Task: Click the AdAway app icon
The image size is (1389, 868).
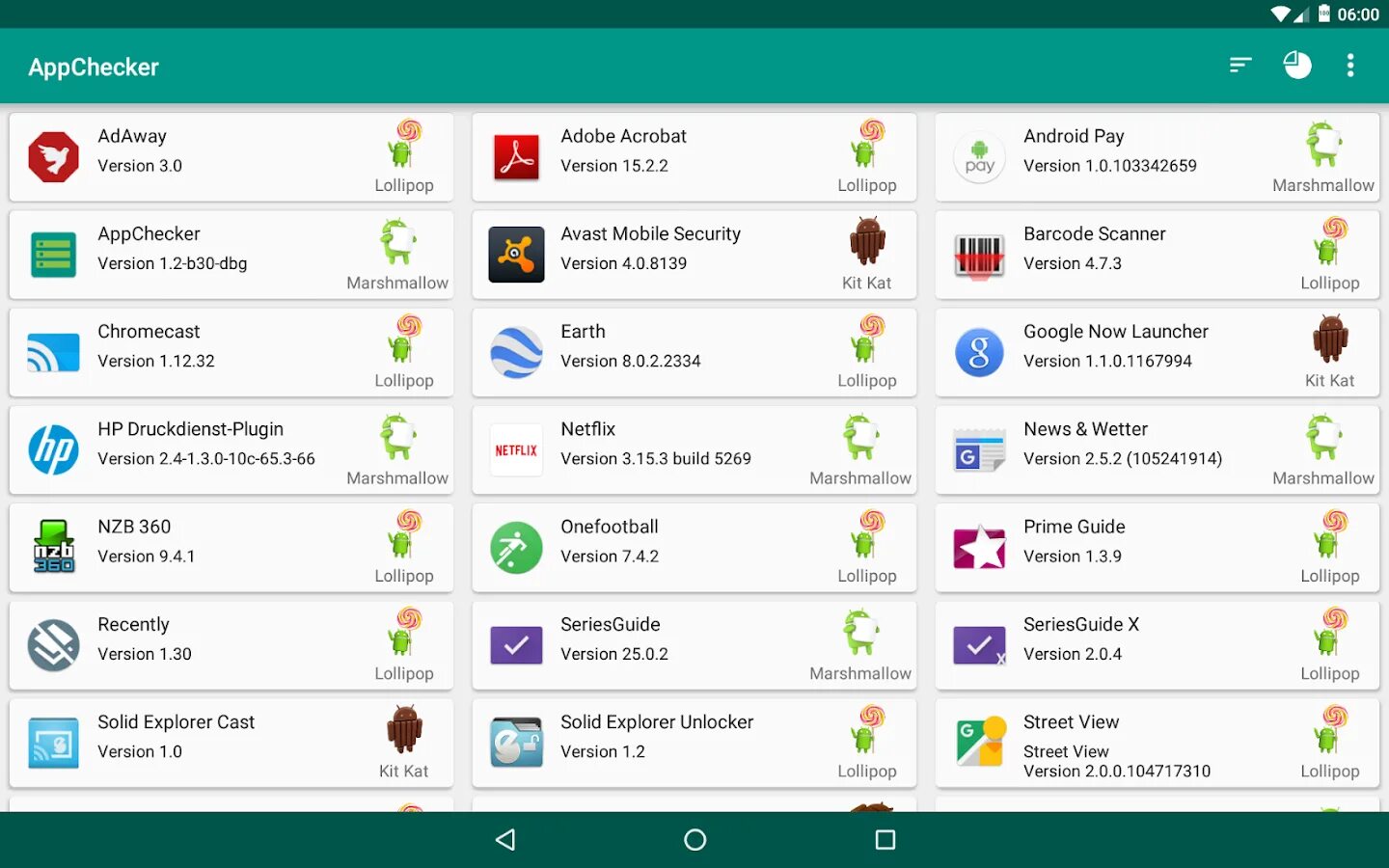Action: pos(54,157)
